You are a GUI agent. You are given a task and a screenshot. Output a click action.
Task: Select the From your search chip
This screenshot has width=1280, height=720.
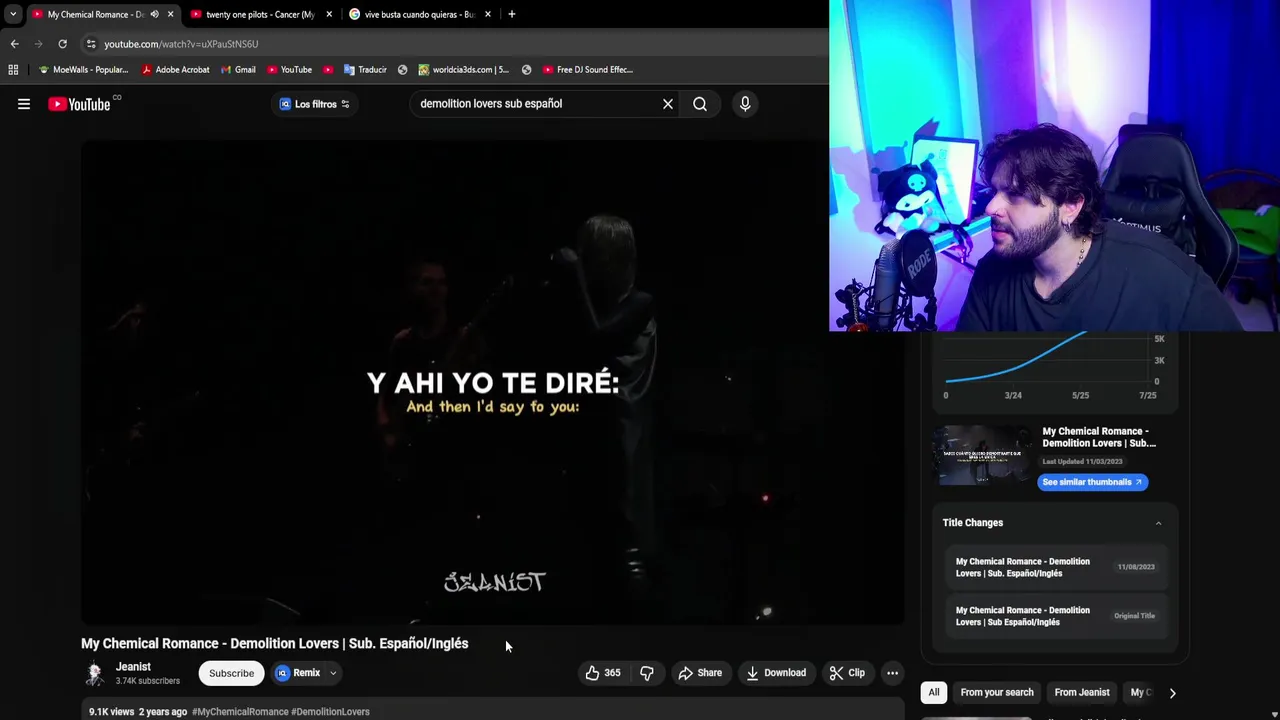click(x=997, y=692)
